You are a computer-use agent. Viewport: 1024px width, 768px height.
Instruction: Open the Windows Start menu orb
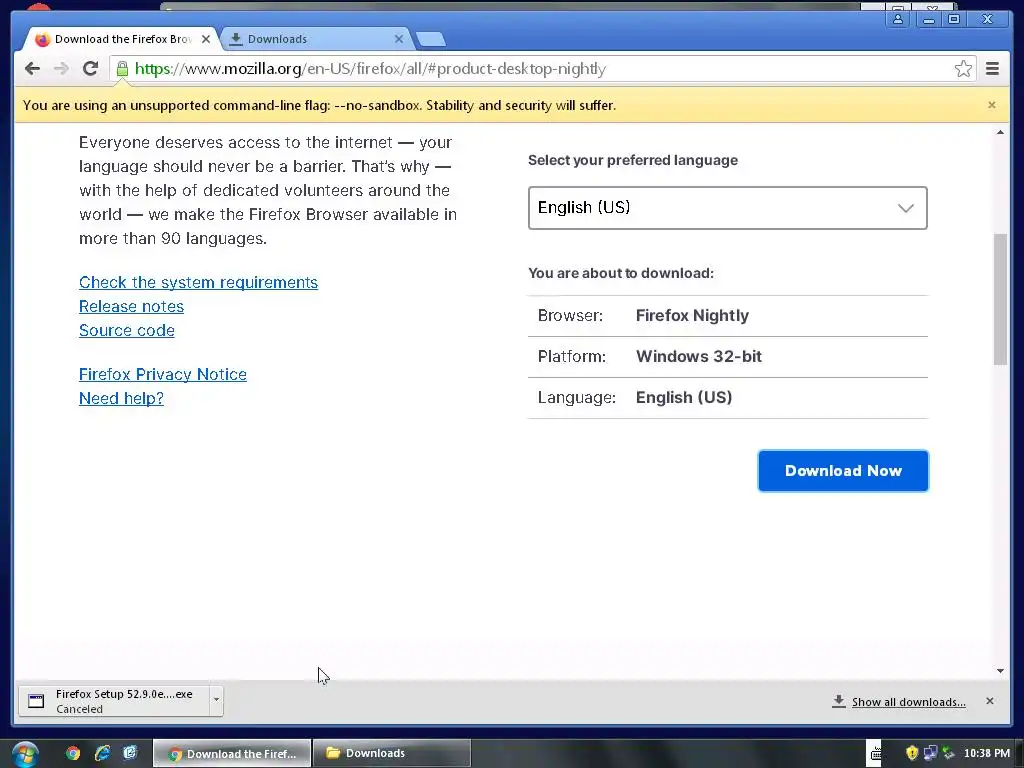pyautogui.click(x=25, y=754)
